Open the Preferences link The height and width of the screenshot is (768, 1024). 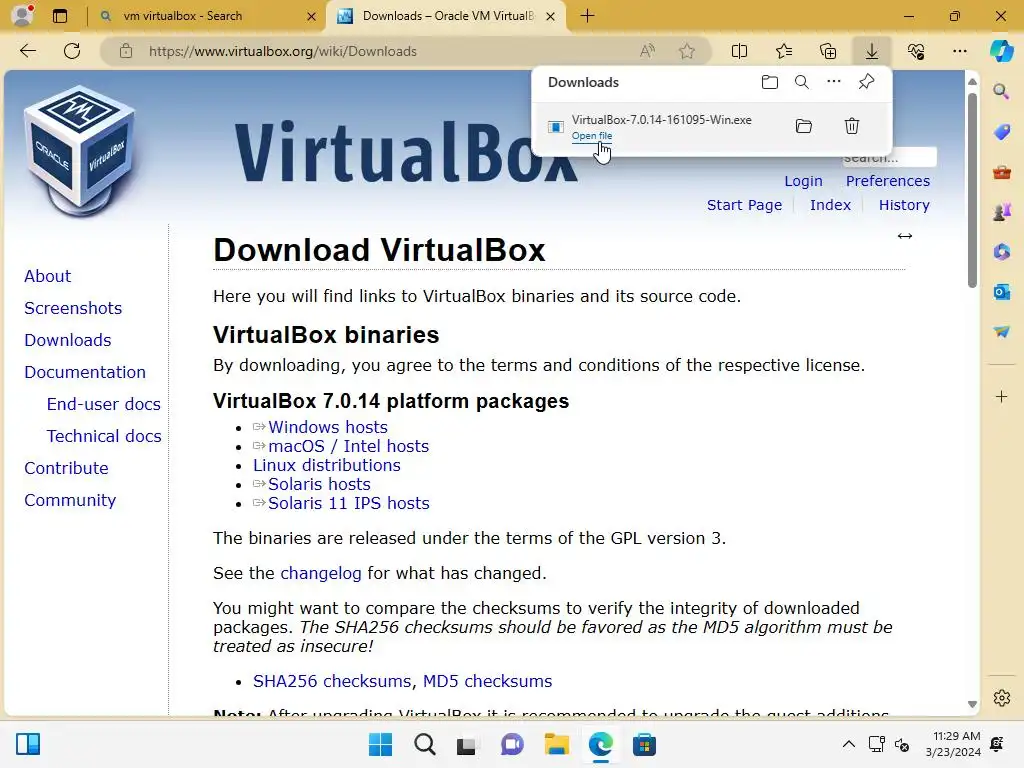tap(888, 181)
